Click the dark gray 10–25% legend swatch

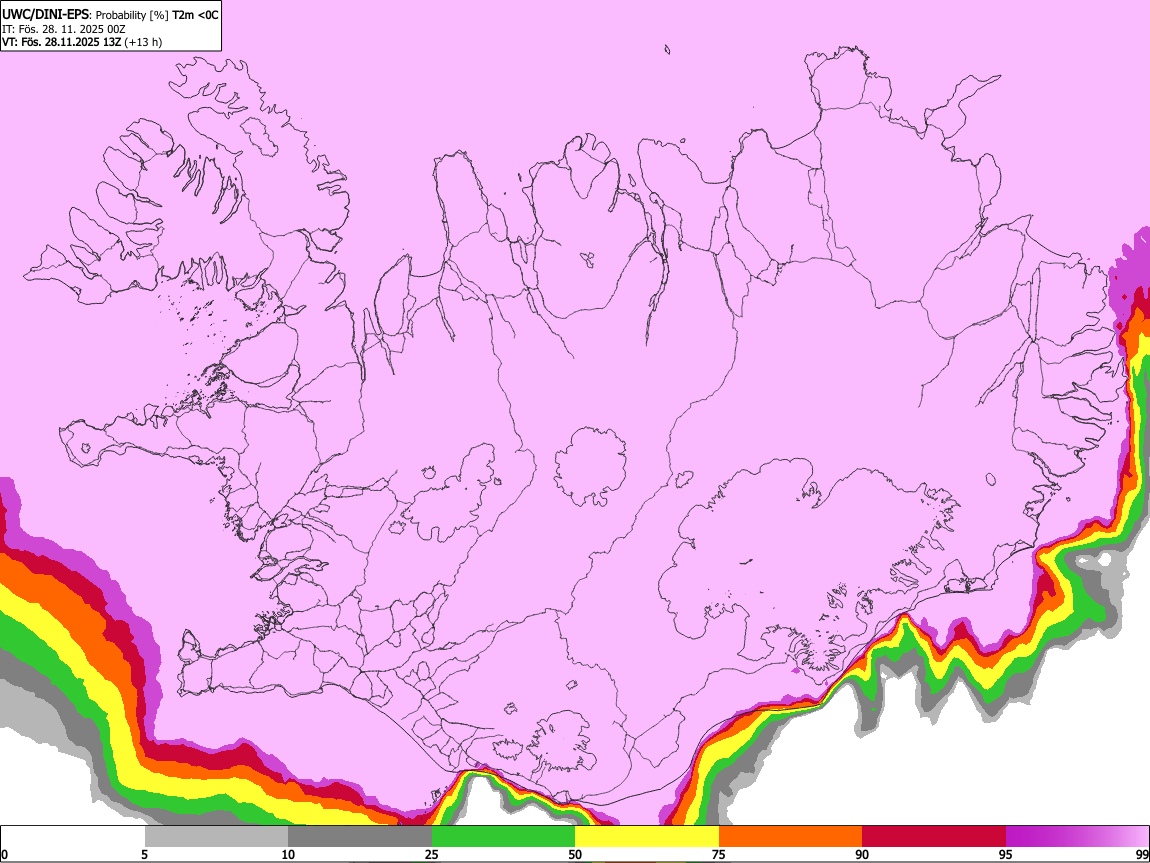click(360, 836)
